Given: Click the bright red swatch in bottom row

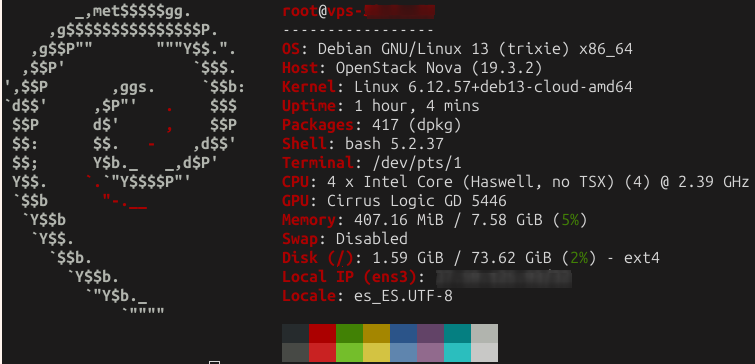Looking at the screenshot, I should (x=322, y=352).
